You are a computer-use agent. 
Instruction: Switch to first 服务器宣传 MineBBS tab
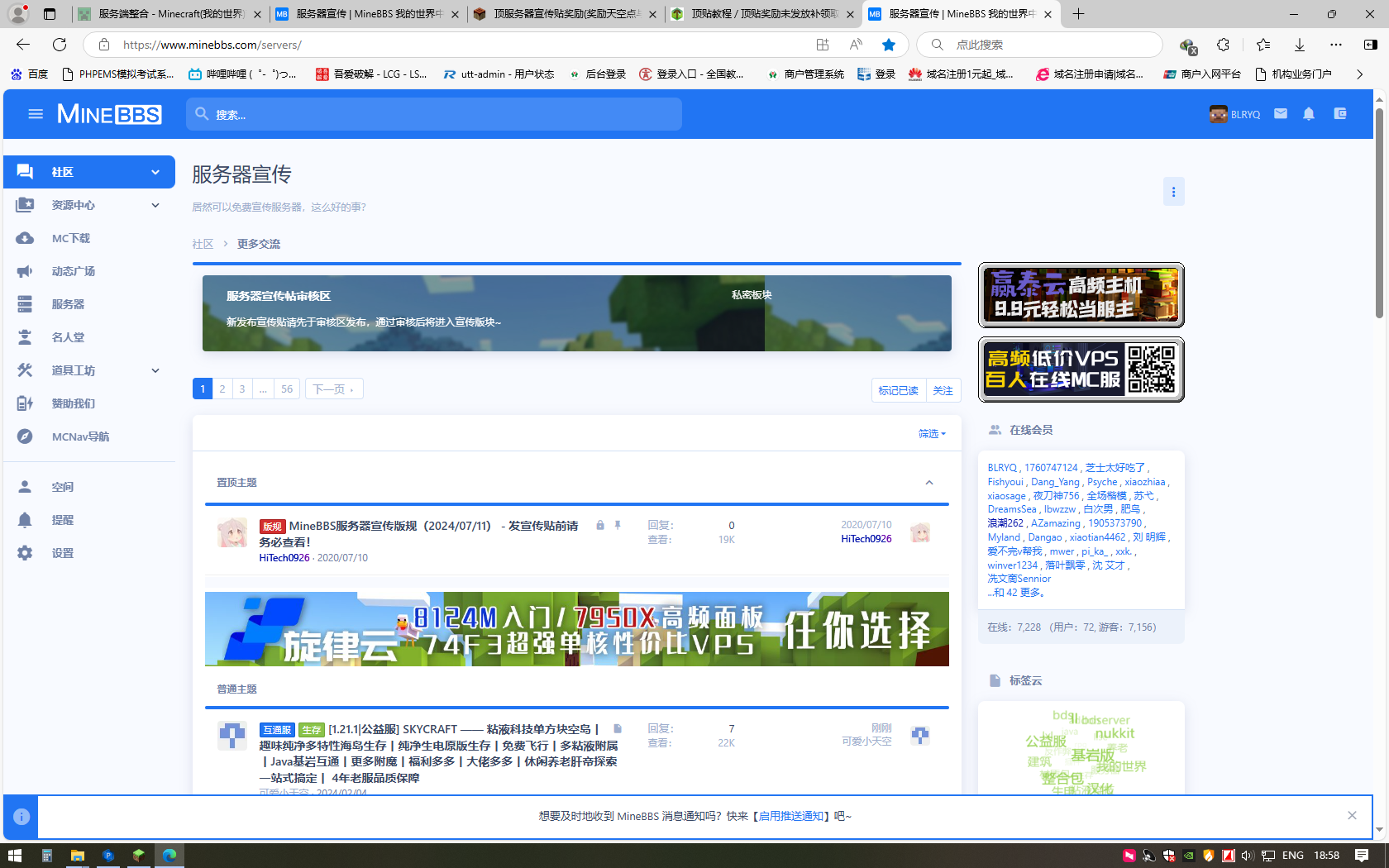point(367,14)
